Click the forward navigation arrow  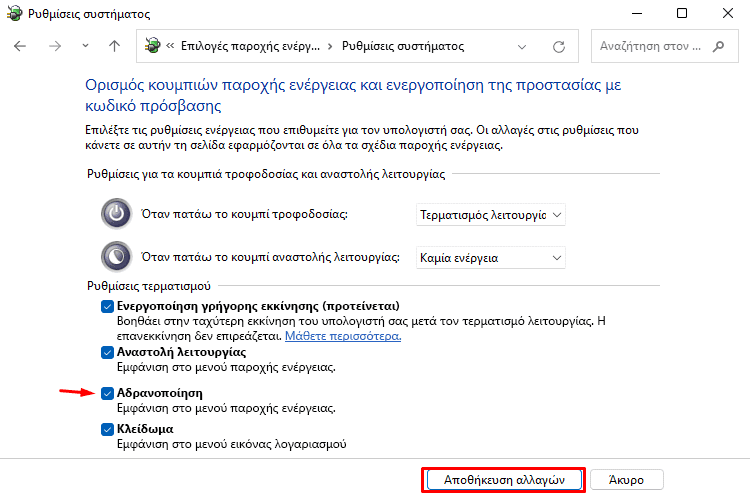[55, 47]
